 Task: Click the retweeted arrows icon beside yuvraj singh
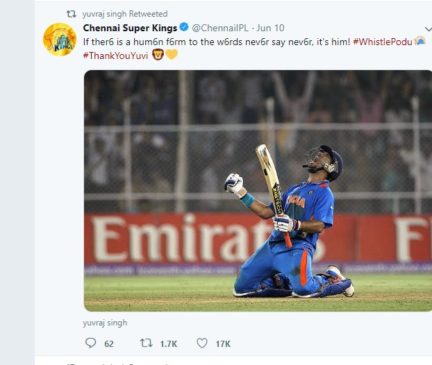coord(71,14)
